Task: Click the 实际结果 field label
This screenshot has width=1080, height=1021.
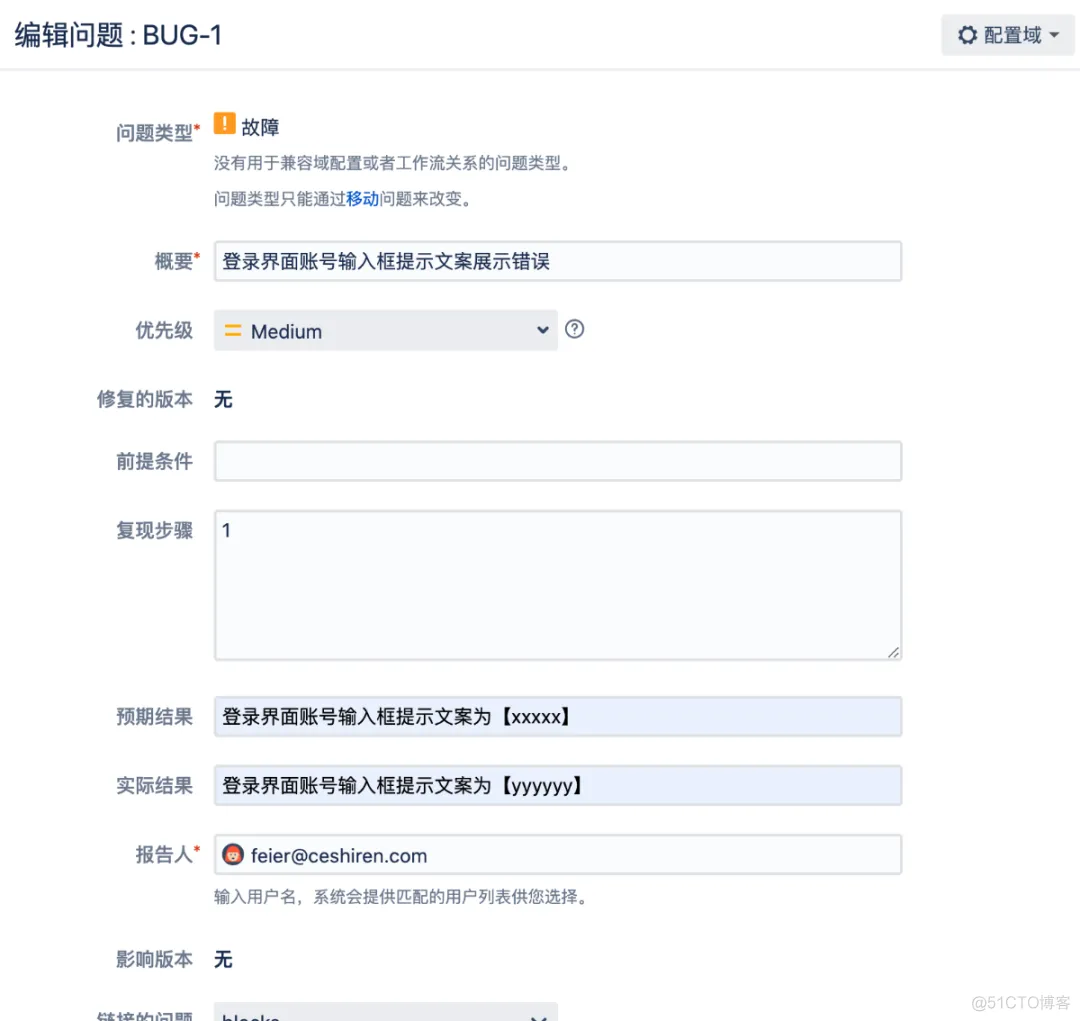Action: pyautogui.click(x=154, y=785)
